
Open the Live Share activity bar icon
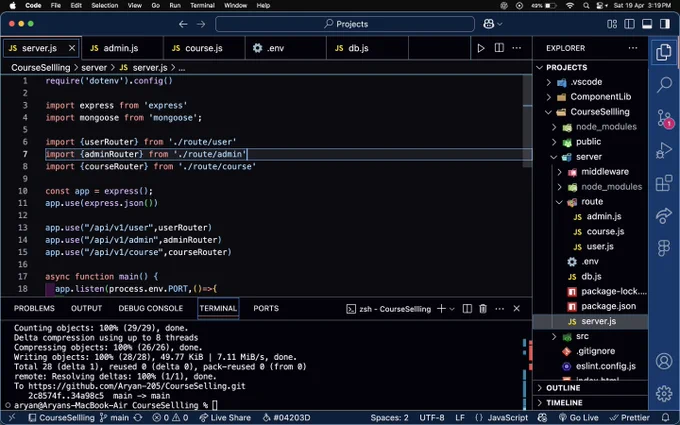tap(664, 215)
